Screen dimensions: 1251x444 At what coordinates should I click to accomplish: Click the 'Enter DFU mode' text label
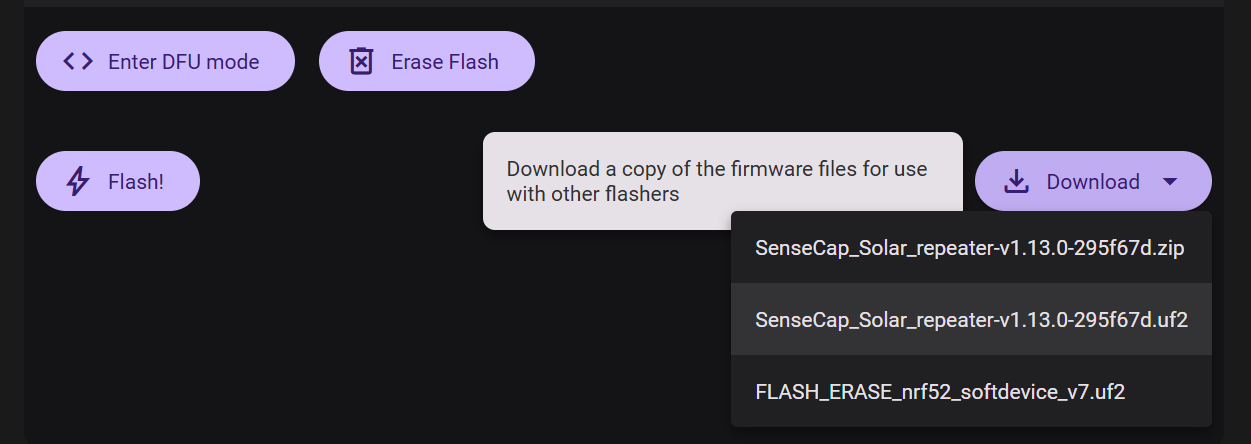pos(183,61)
